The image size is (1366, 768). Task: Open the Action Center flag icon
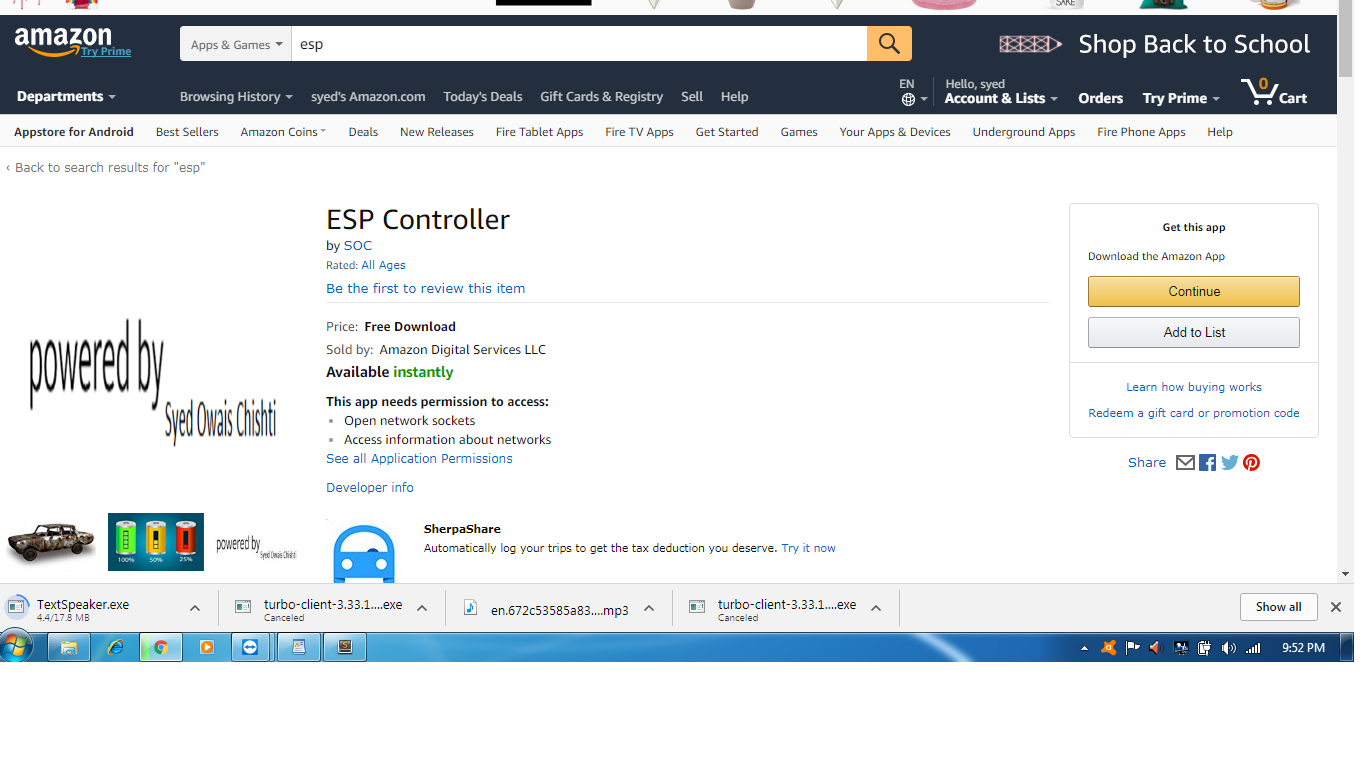click(x=1132, y=648)
